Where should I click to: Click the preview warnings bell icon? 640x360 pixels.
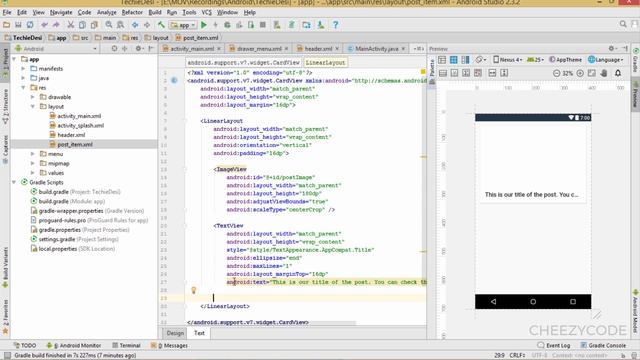click(618, 73)
